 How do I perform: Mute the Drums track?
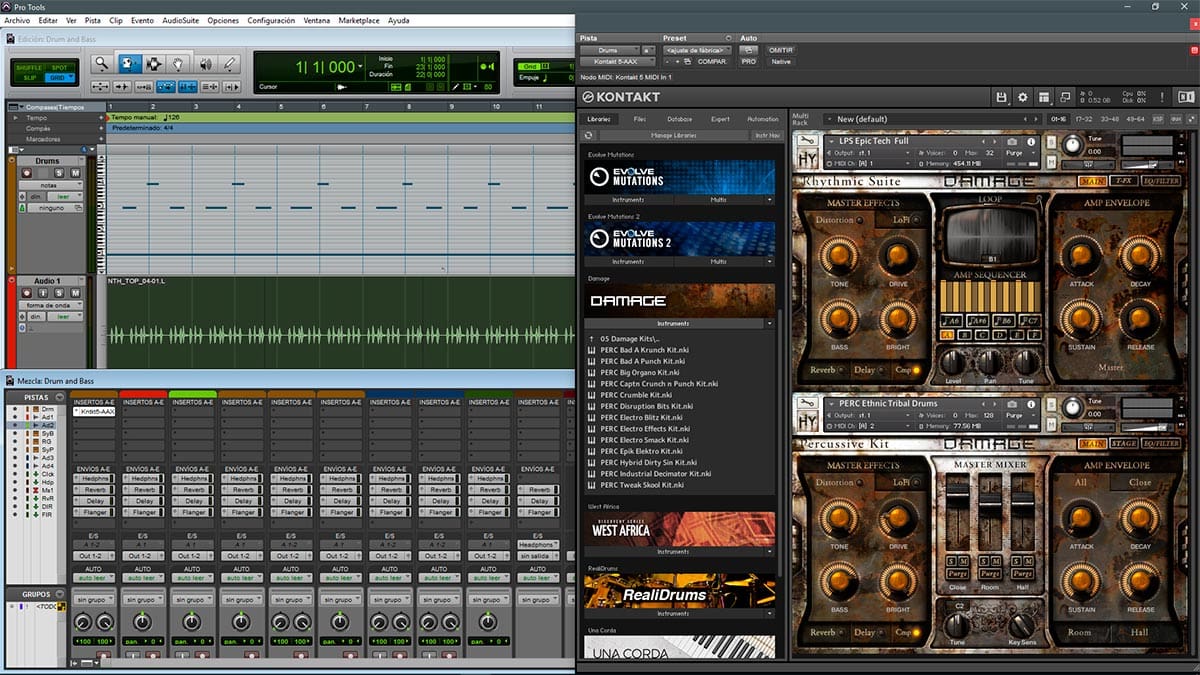coord(76,173)
